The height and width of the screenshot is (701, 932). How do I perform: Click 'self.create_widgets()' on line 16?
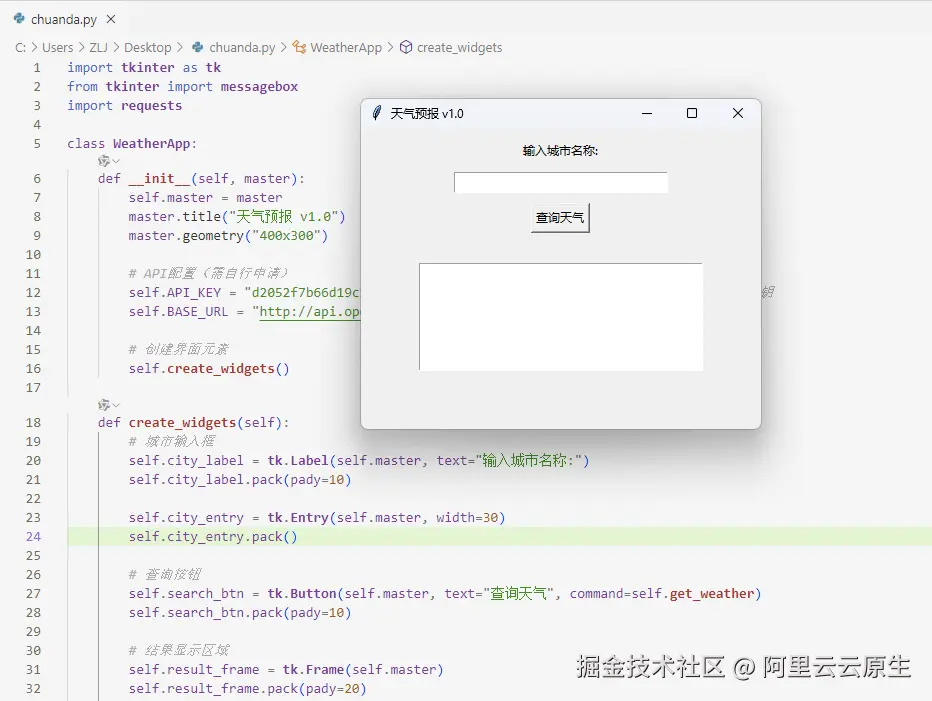click(x=209, y=369)
